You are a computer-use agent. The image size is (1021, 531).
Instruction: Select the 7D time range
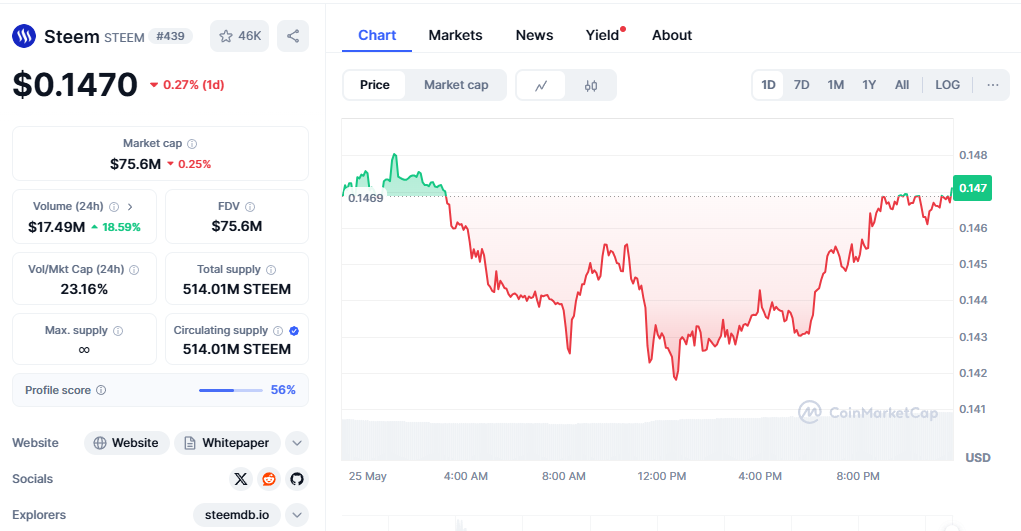pyautogui.click(x=802, y=85)
